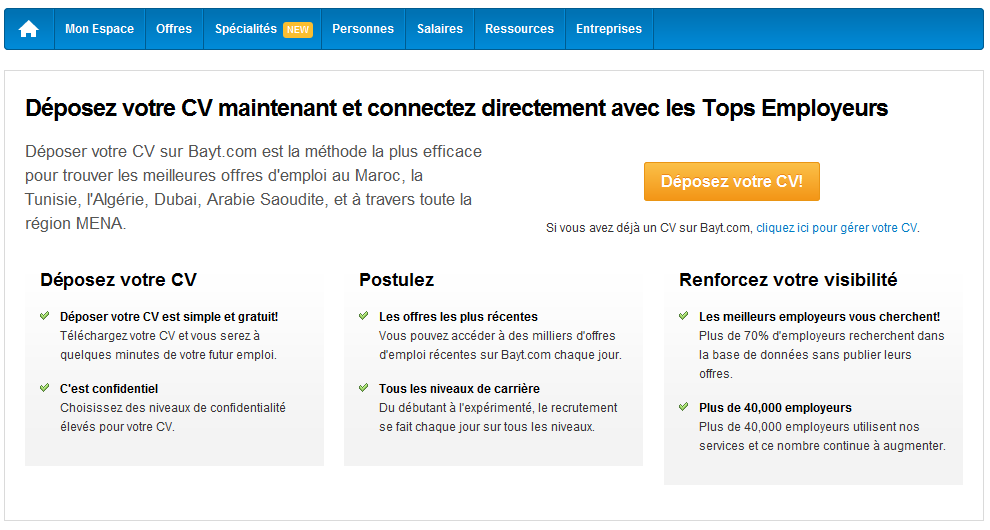The width and height of the screenshot is (990, 530).
Task: Click the checkmark beside C'est confidentiel
Action: coord(44,388)
